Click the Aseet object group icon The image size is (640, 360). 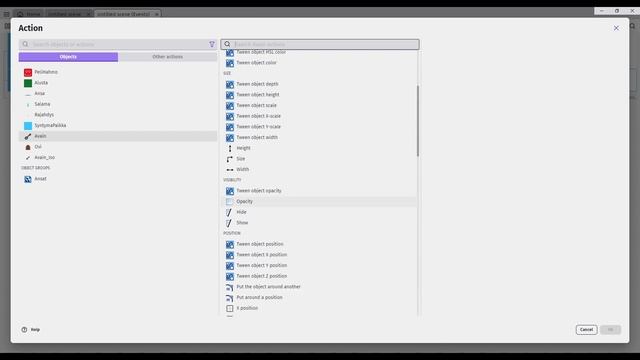point(28,179)
